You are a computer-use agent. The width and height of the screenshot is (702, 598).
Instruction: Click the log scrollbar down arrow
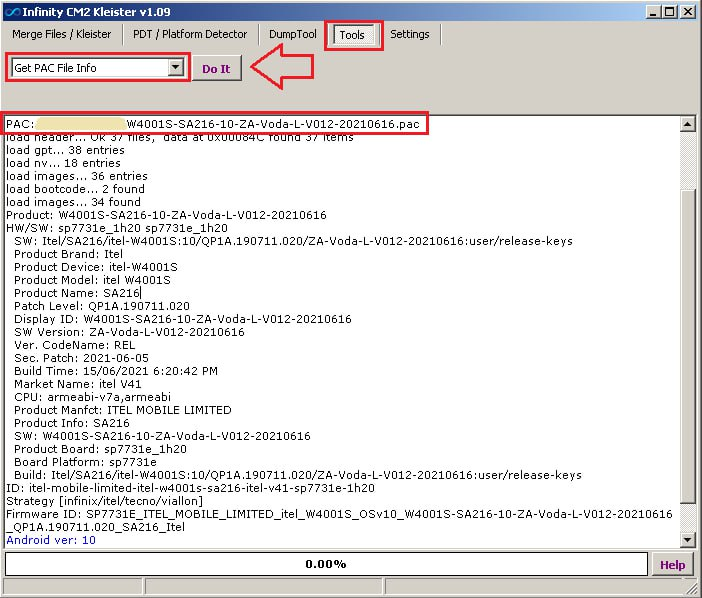[x=687, y=540]
